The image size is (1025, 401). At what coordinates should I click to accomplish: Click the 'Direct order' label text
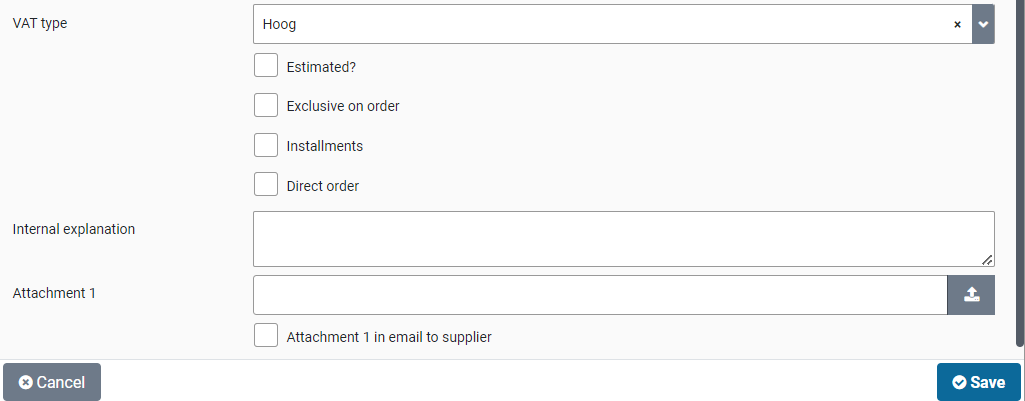pyautogui.click(x=322, y=186)
